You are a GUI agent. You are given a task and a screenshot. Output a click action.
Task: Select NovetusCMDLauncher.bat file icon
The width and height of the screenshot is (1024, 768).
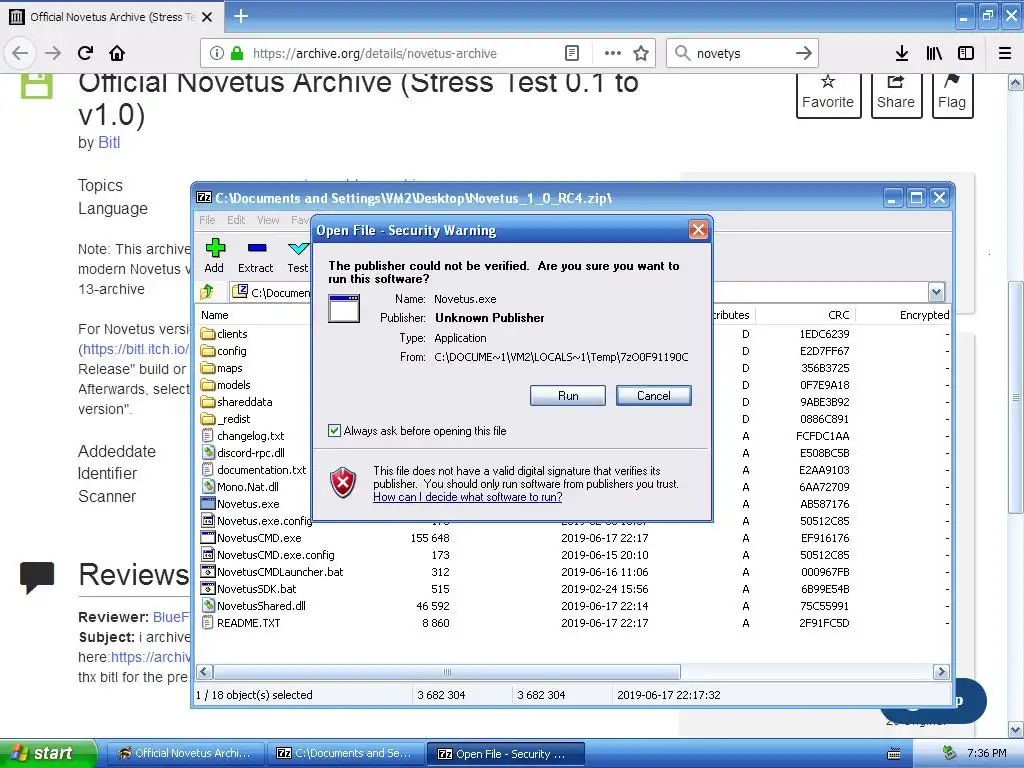[x=208, y=571]
